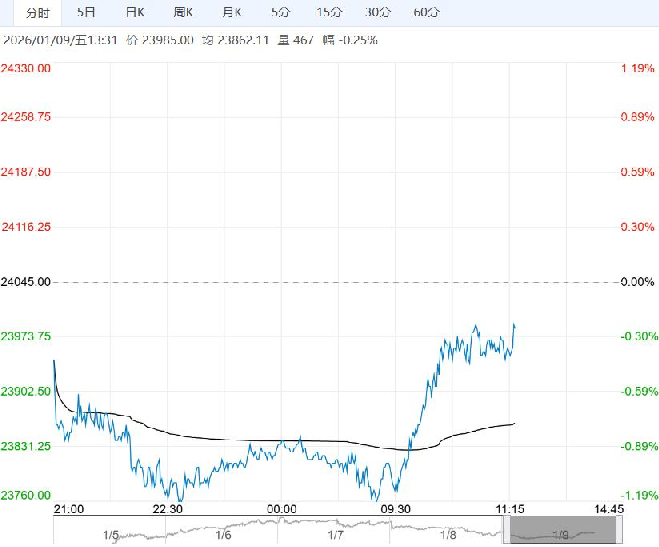The width and height of the screenshot is (659, 547).
Task: Open the 30分 chart tab
Action: [x=377, y=13]
